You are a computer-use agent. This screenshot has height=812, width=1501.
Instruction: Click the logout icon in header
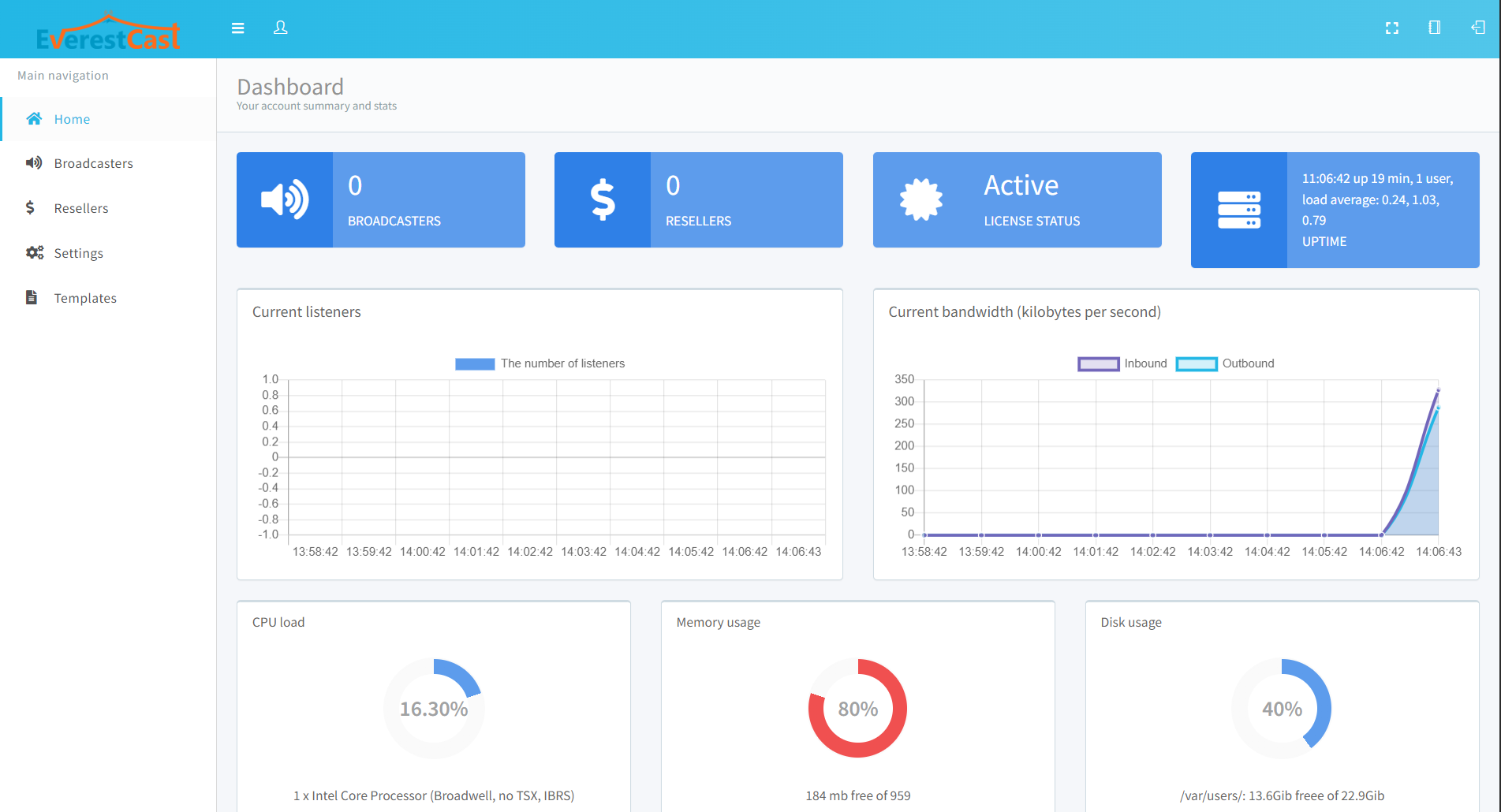pos(1478,28)
